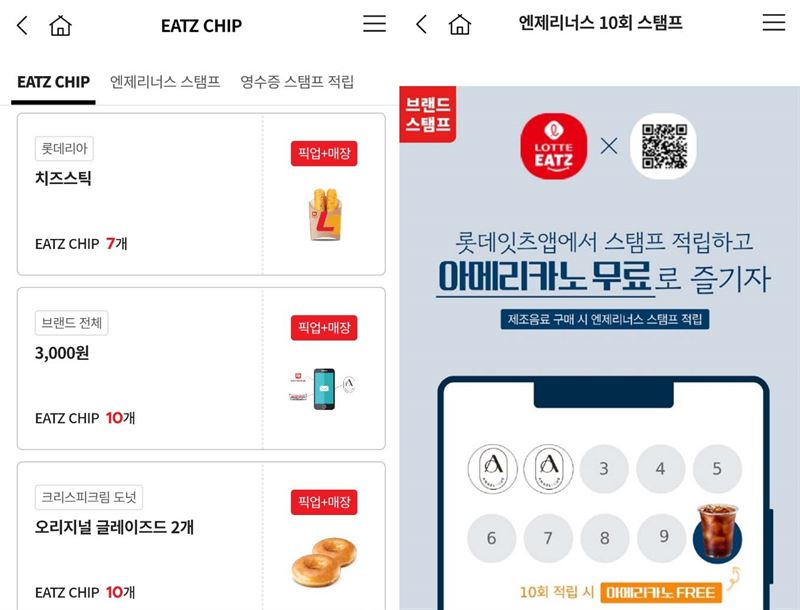Image resolution: width=800 pixels, height=610 pixels.
Task: Go back from 엔제리너스 10회 스탬프 screen
Action: coord(421,24)
